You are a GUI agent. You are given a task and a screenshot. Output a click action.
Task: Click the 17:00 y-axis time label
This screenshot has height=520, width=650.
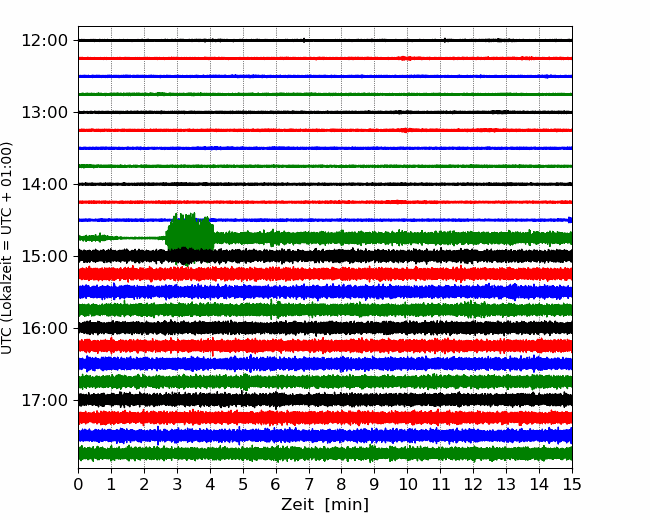coord(44,401)
